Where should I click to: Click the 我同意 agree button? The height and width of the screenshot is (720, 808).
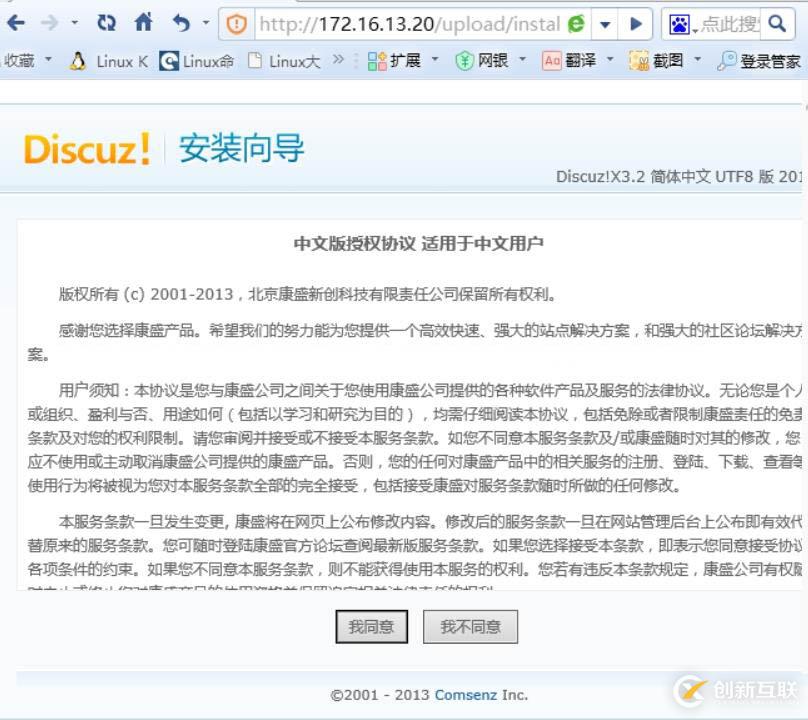(372, 627)
